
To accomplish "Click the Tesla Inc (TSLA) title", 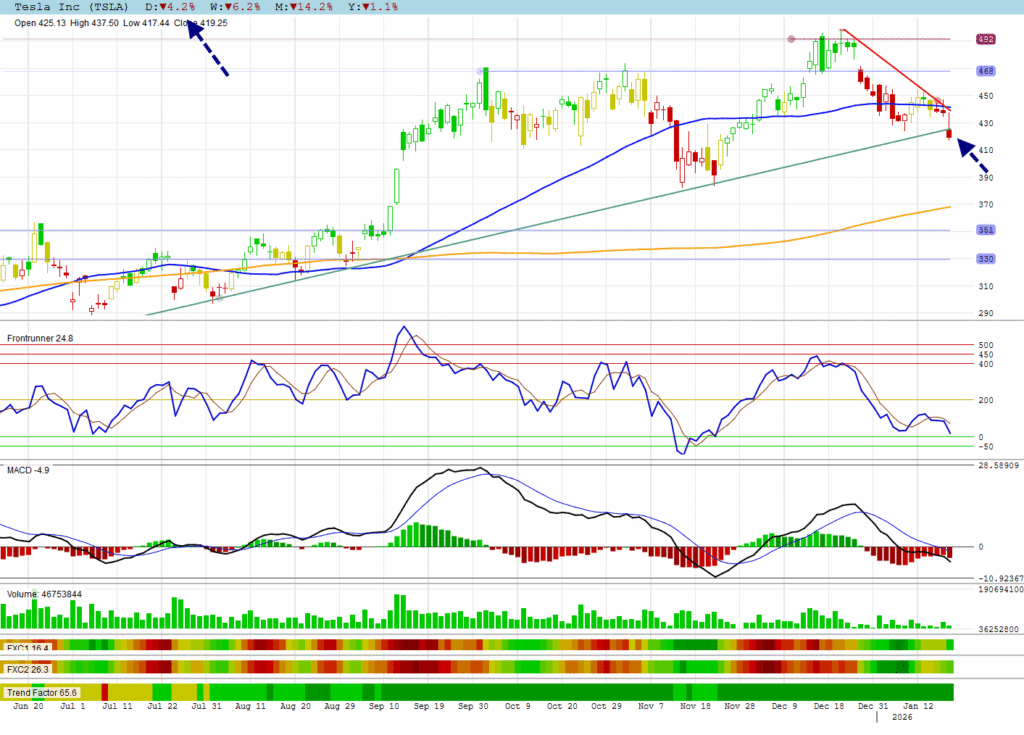I will (70, 7).
